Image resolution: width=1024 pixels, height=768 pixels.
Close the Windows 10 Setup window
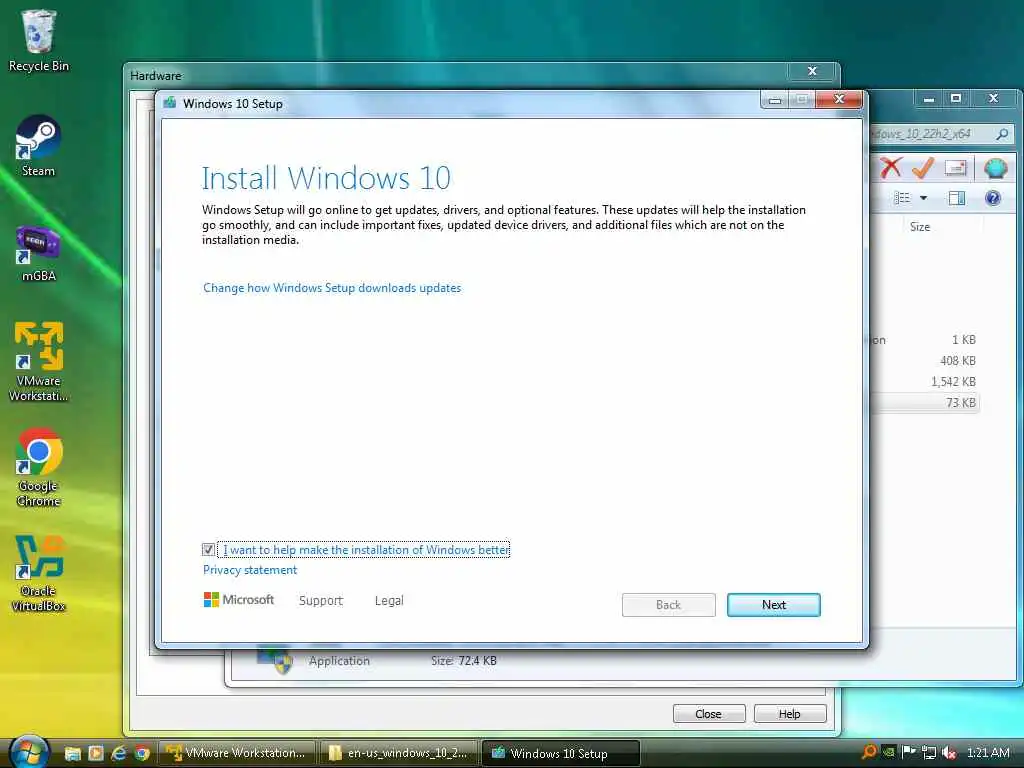[839, 99]
